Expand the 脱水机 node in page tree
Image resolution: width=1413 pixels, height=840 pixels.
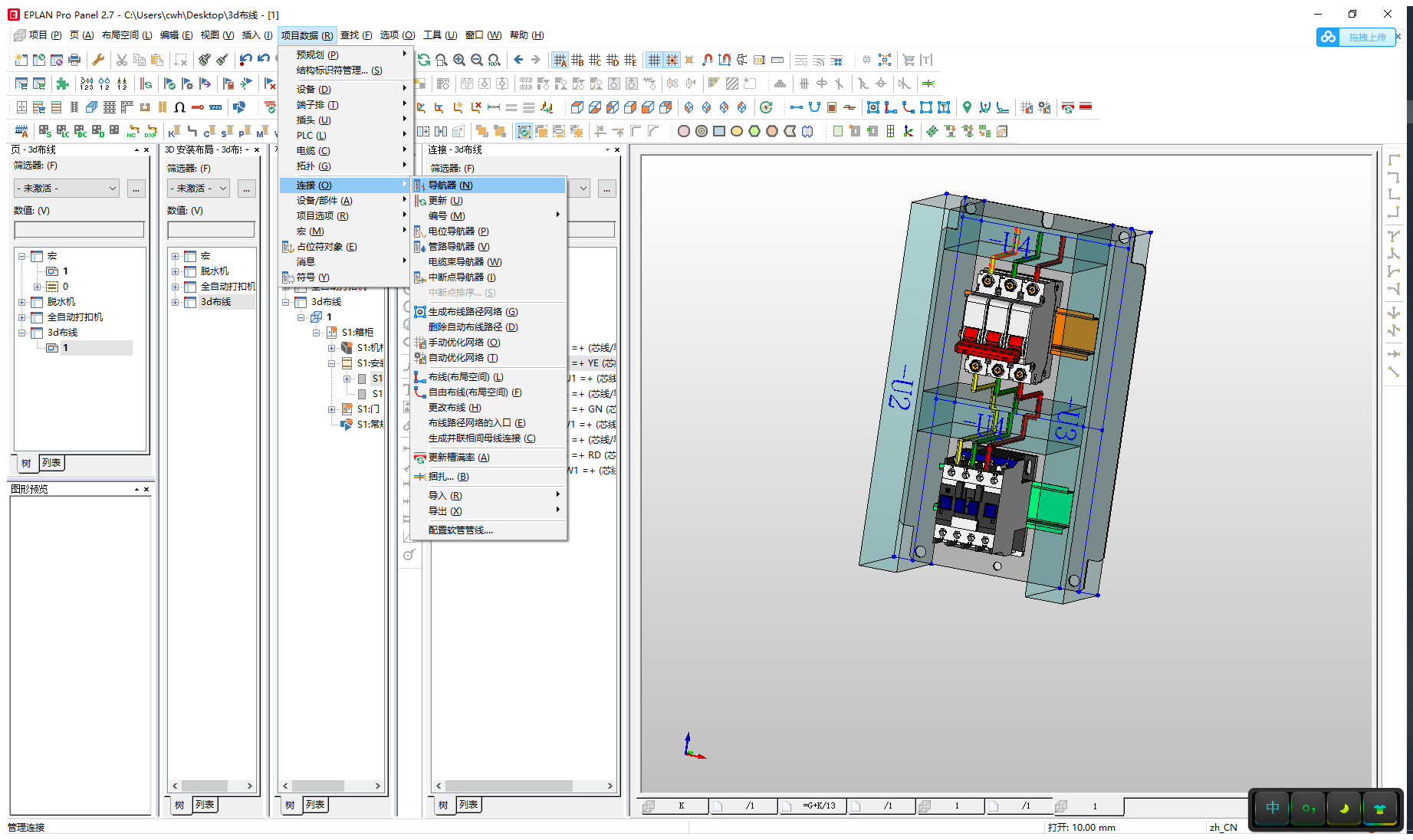coord(22,302)
